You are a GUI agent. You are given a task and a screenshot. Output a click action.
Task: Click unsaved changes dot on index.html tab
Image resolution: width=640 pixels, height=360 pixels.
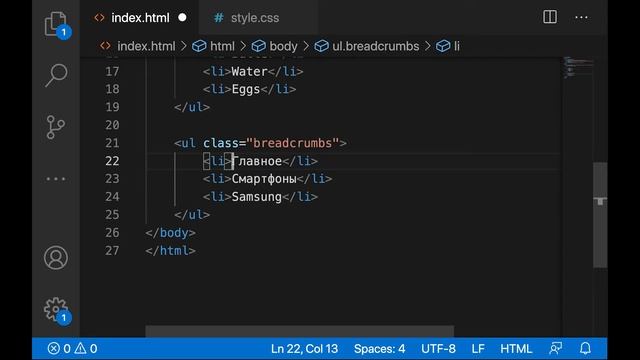(182, 18)
